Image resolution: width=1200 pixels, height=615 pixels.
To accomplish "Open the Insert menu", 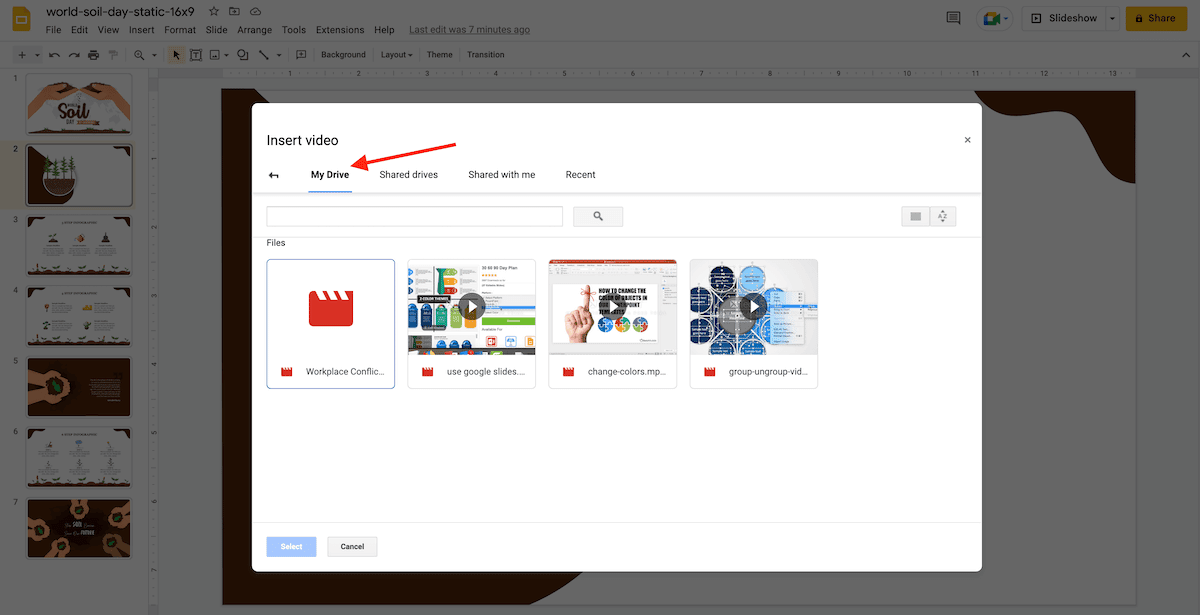I will tap(142, 30).
